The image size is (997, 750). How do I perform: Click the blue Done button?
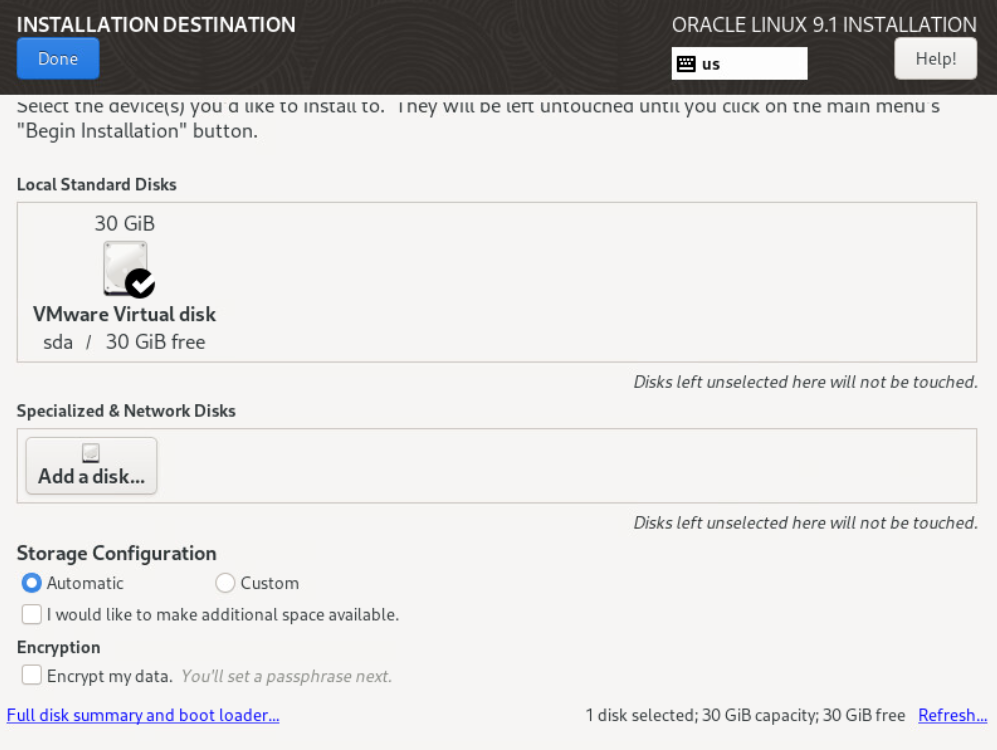58,59
